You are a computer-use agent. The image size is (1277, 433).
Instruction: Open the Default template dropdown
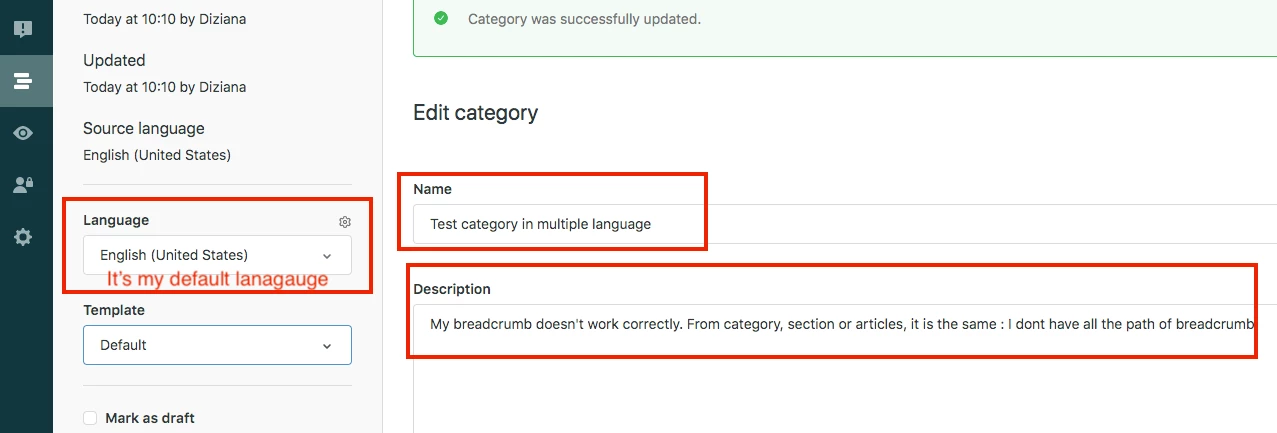click(200, 345)
